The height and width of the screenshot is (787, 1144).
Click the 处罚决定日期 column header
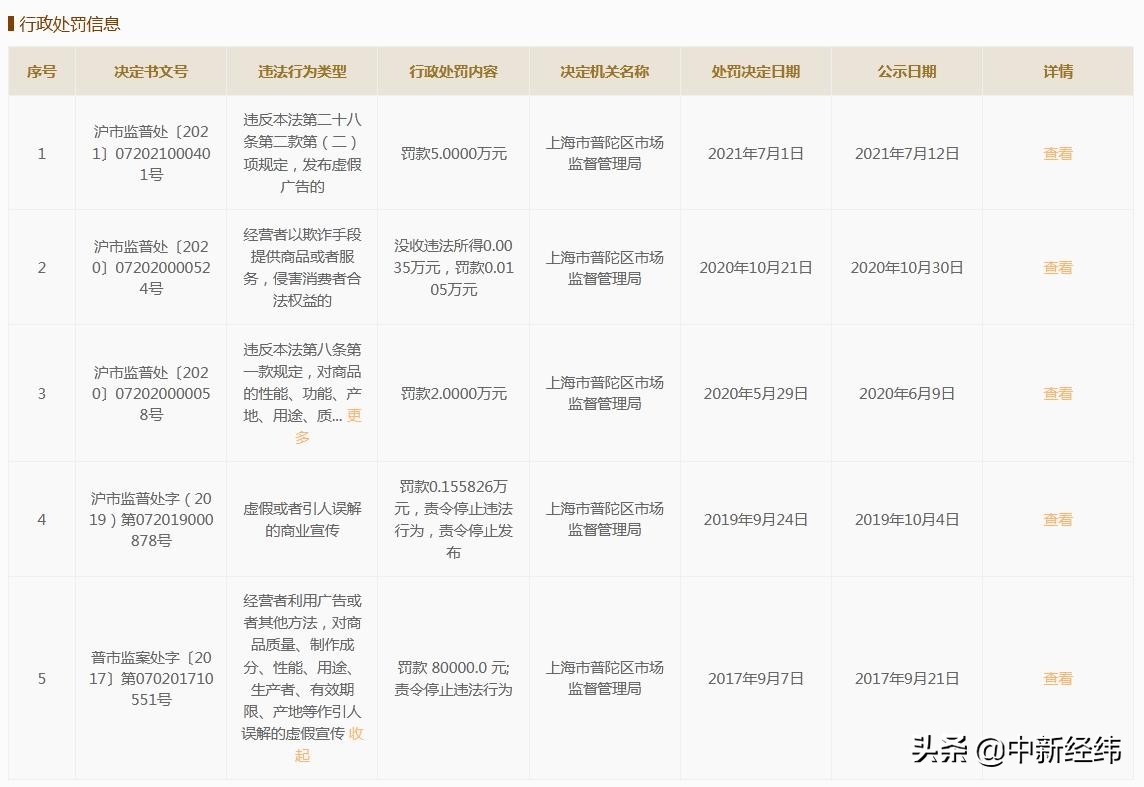point(756,71)
